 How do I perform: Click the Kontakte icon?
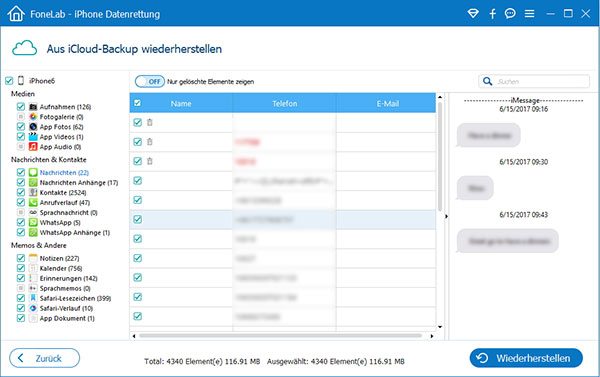point(33,192)
